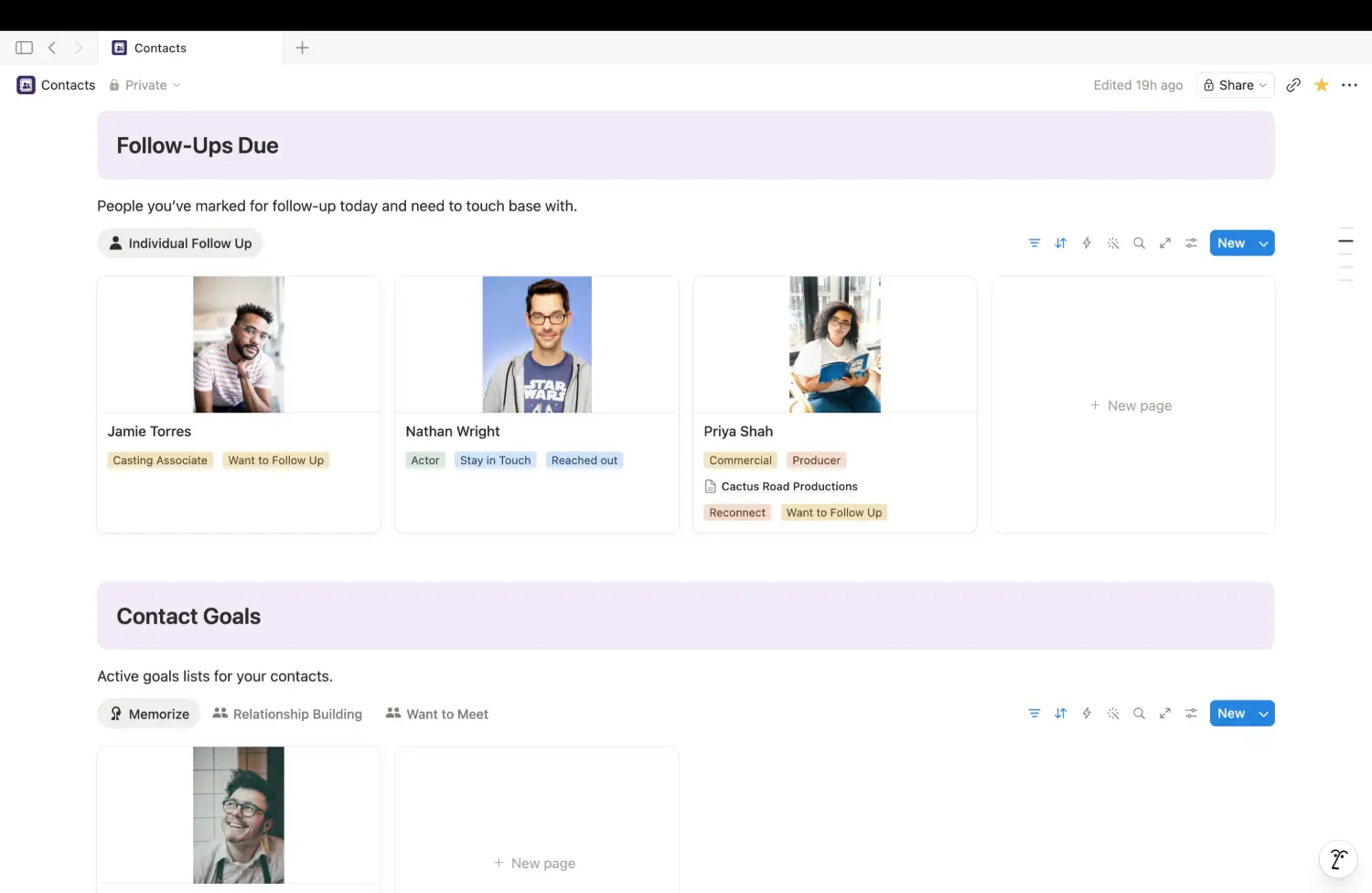Open the Private visibility dropdown
Image resolution: width=1372 pixels, height=893 pixels.
click(x=145, y=85)
